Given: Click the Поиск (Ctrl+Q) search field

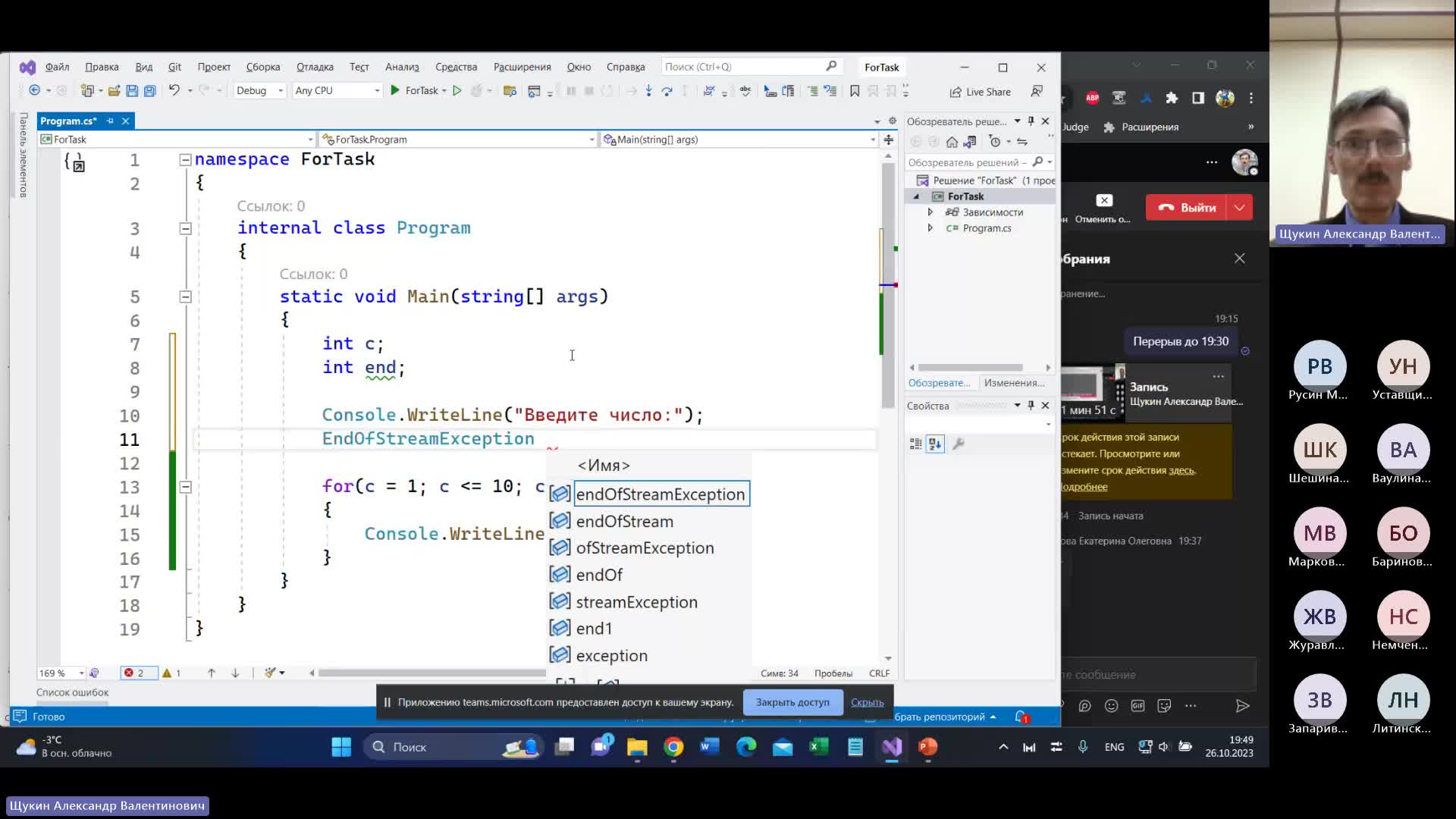Looking at the screenshot, I should [x=751, y=67].
